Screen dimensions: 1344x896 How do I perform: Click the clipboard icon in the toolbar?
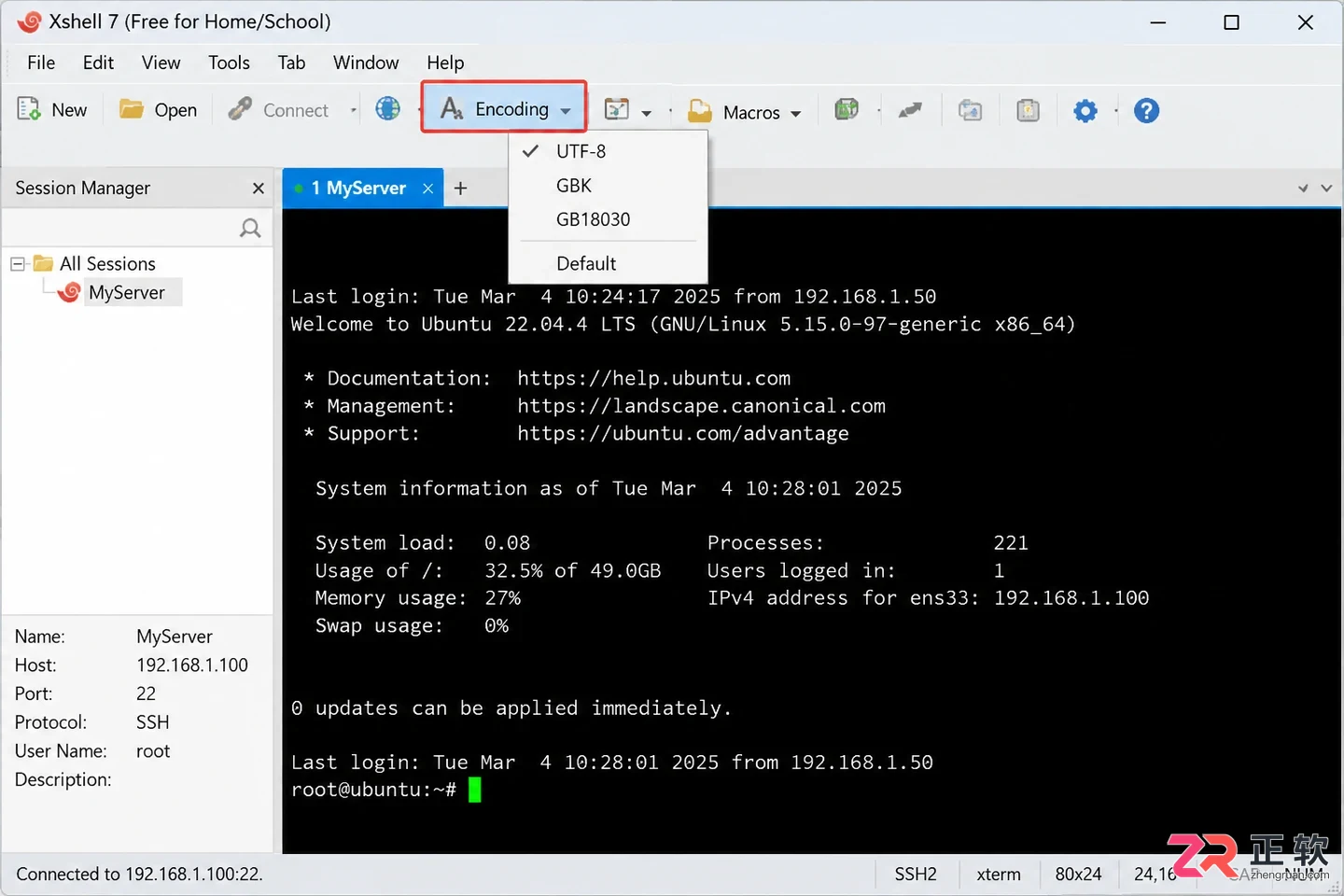tap(1028, 110)
